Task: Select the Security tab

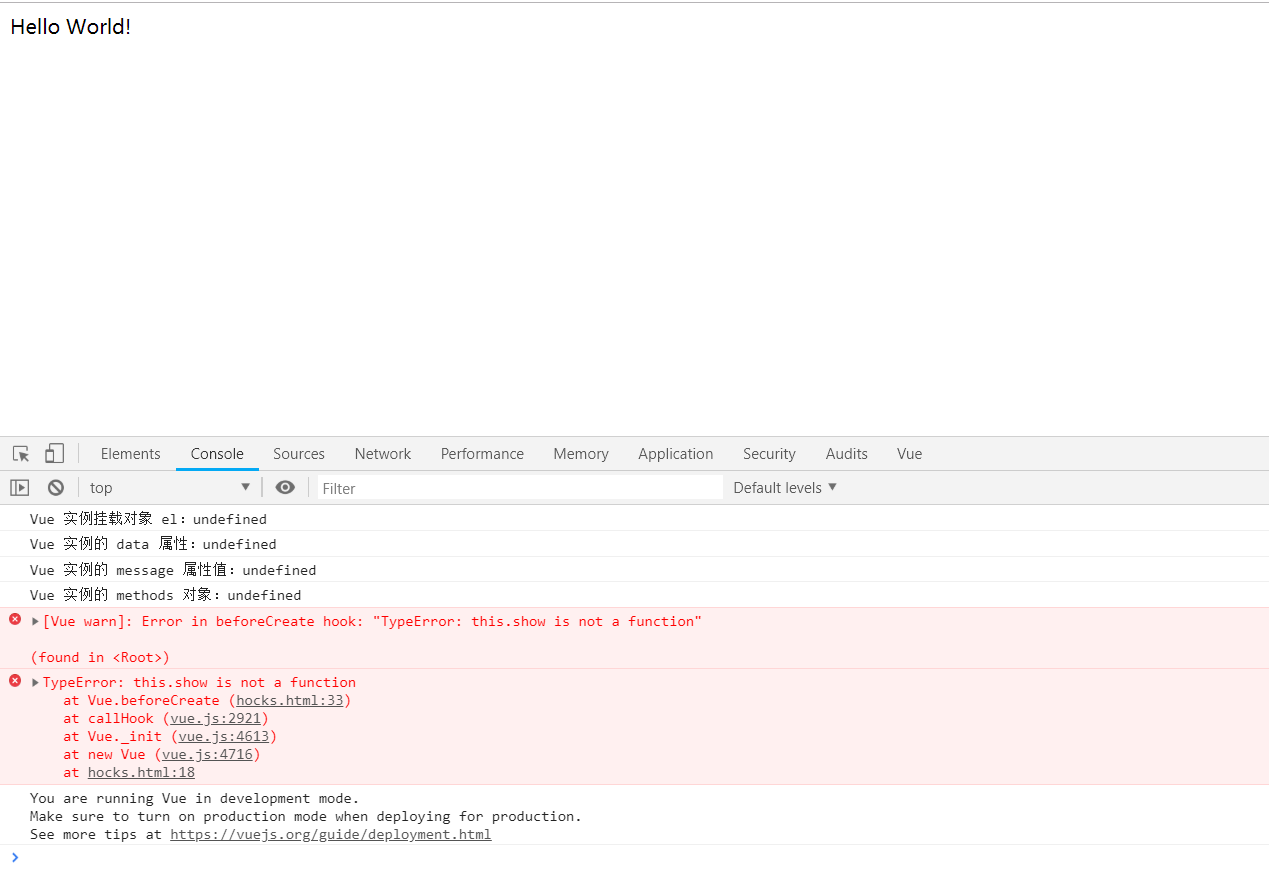Action: coord(769,454)
